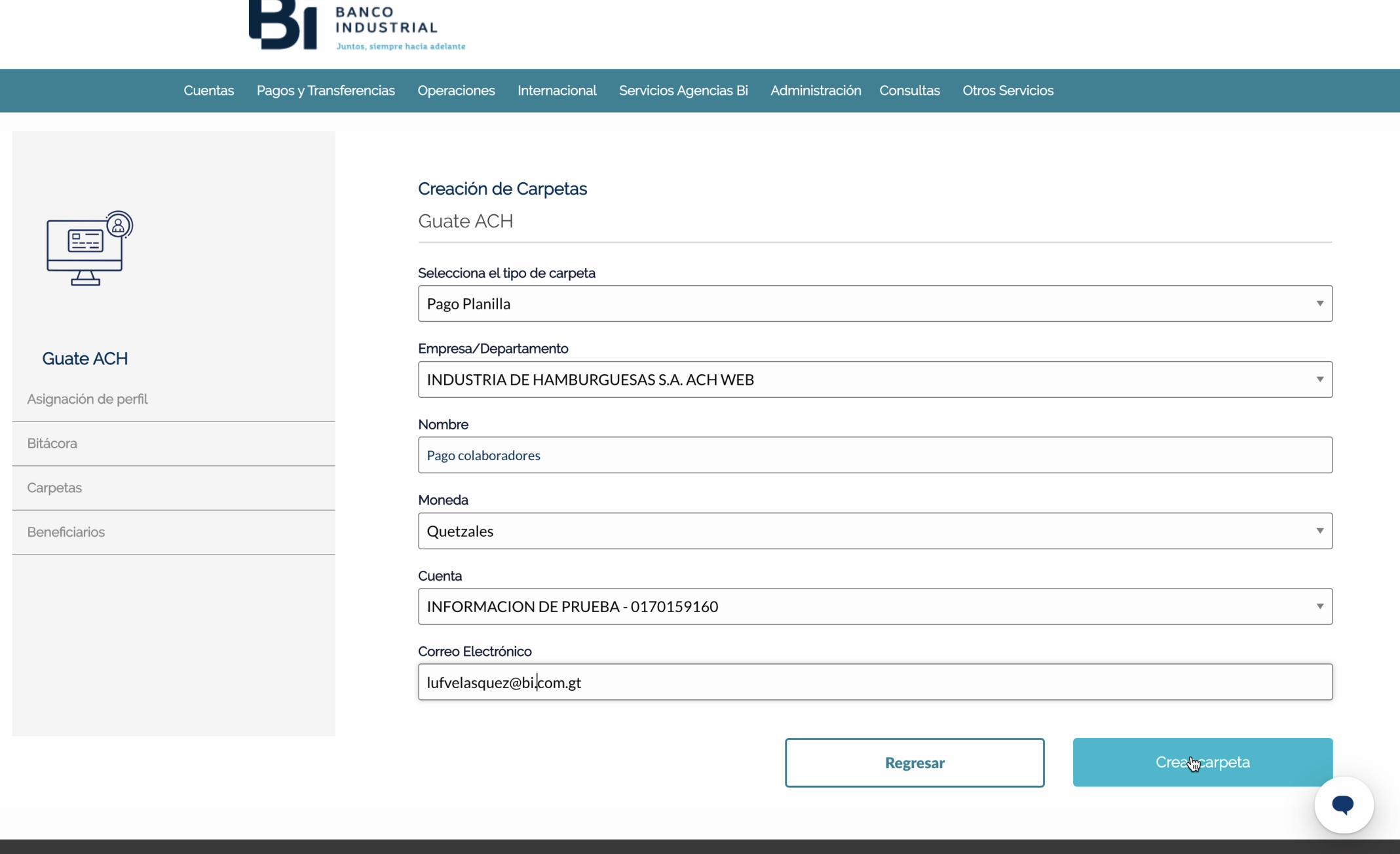Open the Cuentas menu
This screenshot has height=854, width=1400.
tap(208, 90)
